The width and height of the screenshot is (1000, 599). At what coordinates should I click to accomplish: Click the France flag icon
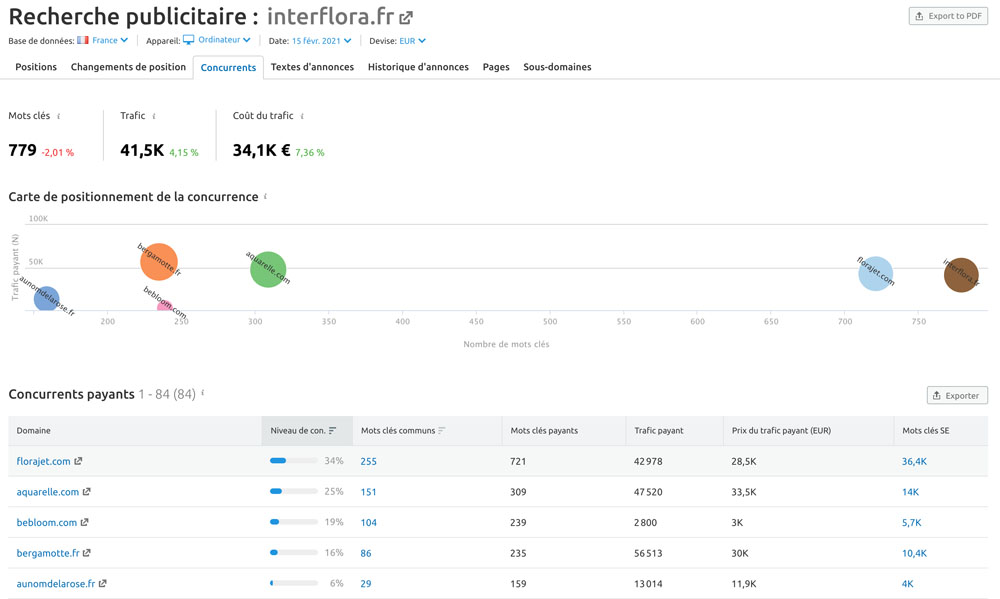[x=83, y=40]
